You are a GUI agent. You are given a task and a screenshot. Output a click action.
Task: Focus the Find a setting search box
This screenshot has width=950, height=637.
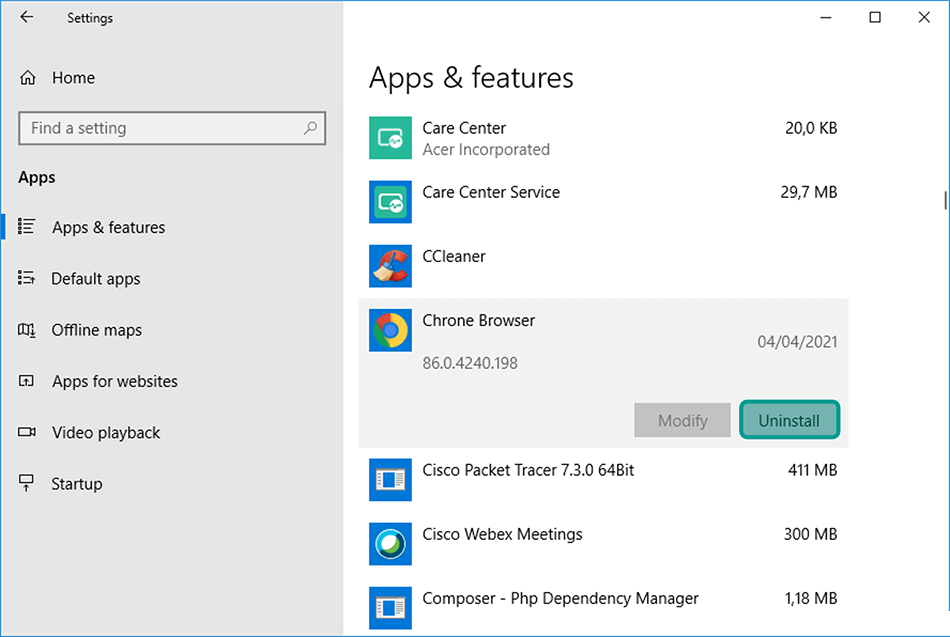[x=172, y=128]
